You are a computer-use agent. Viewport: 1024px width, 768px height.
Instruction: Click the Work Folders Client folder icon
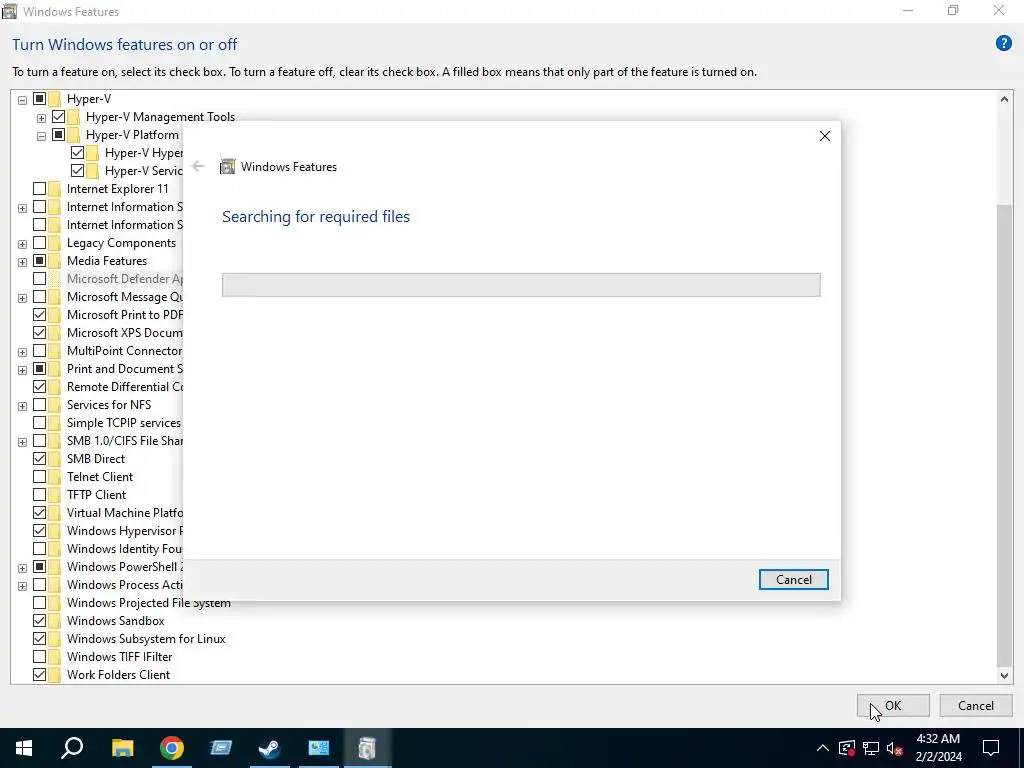tap(55, 675)
